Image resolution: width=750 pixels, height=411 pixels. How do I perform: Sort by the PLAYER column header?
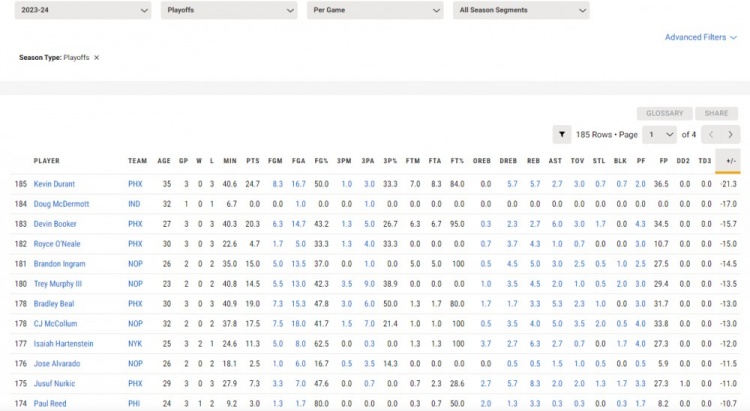point(47,160)
